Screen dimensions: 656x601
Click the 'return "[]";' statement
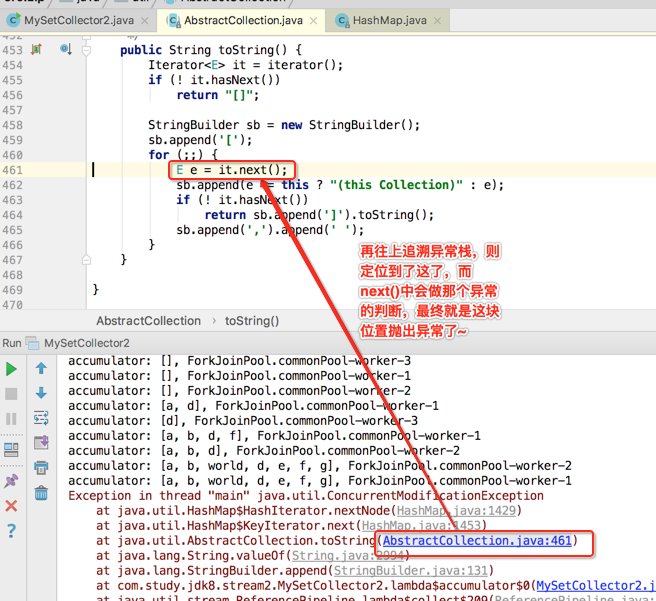point(218,95)
